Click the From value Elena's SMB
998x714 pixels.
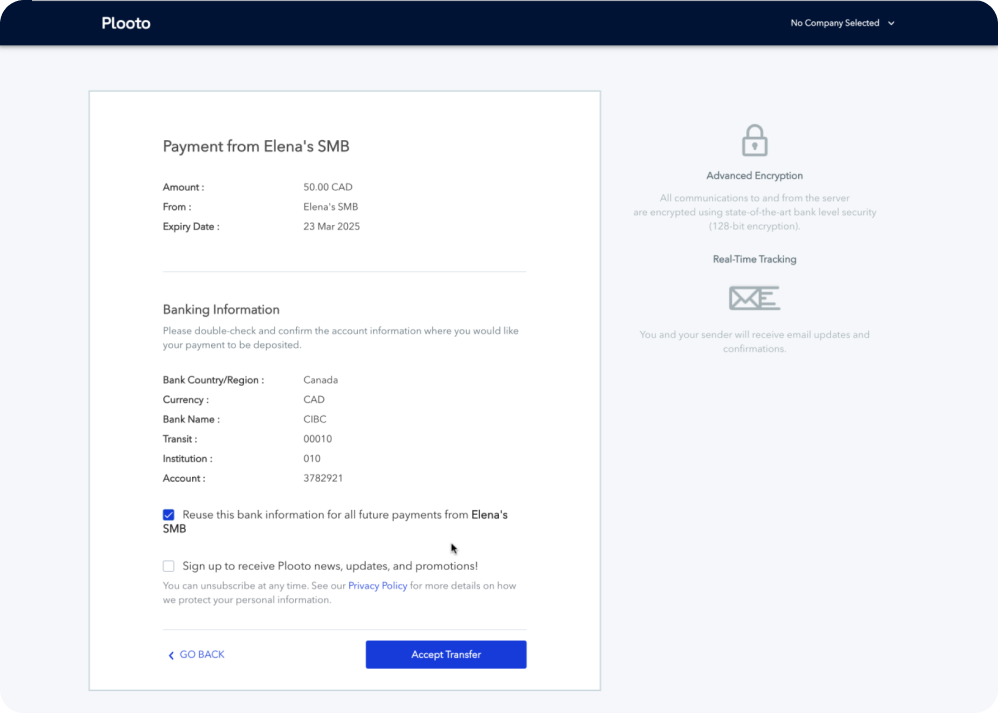pyautogui.click(x=330, y=207)
